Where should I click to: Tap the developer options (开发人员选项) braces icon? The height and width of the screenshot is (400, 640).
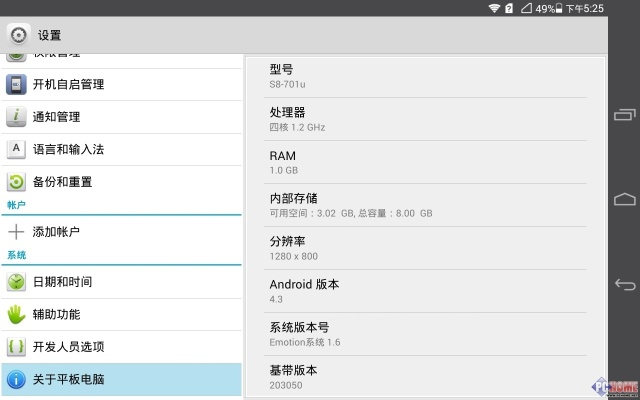tap(16, 347)
